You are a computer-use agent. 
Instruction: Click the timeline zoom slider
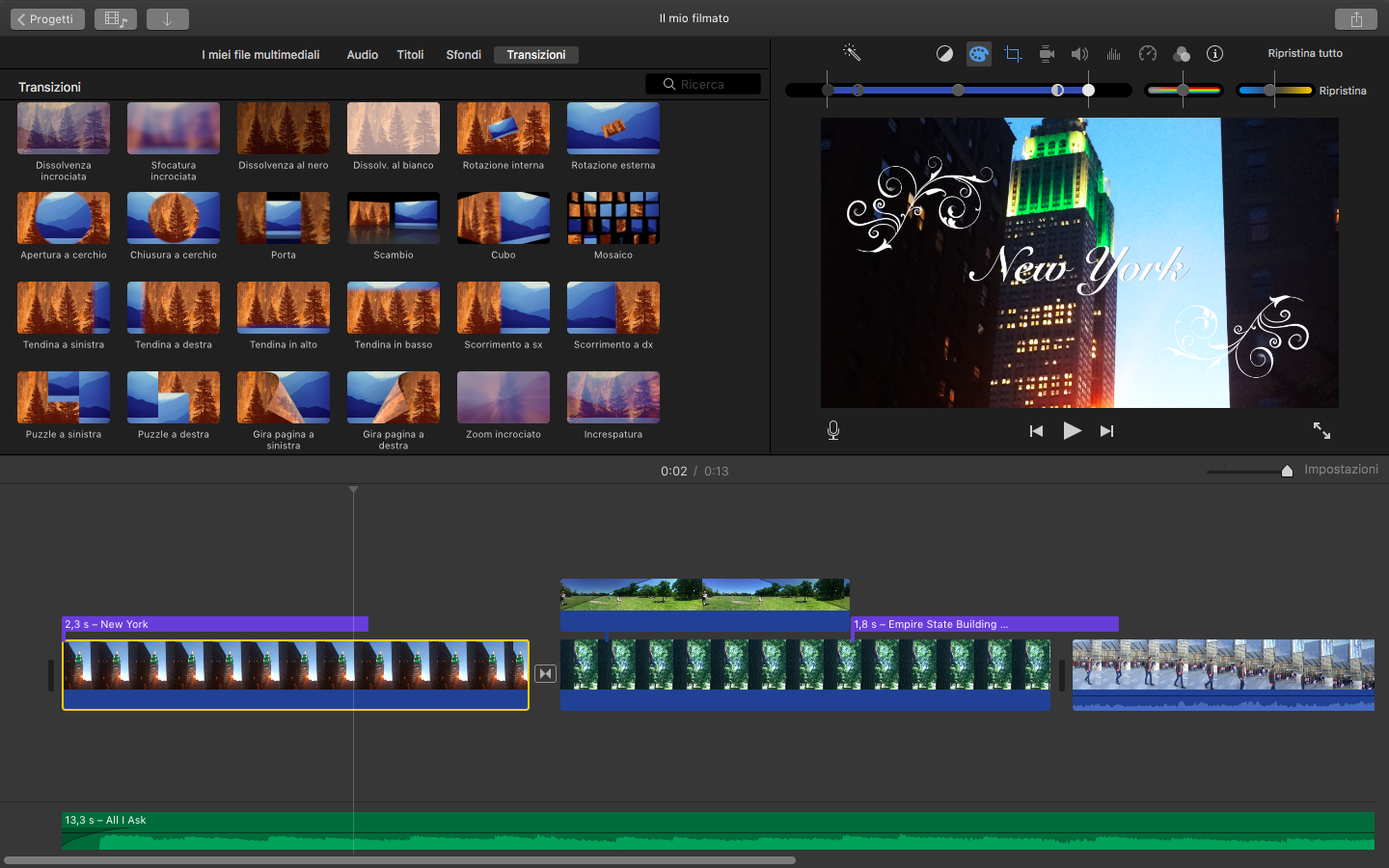(x=1250, y=471)
